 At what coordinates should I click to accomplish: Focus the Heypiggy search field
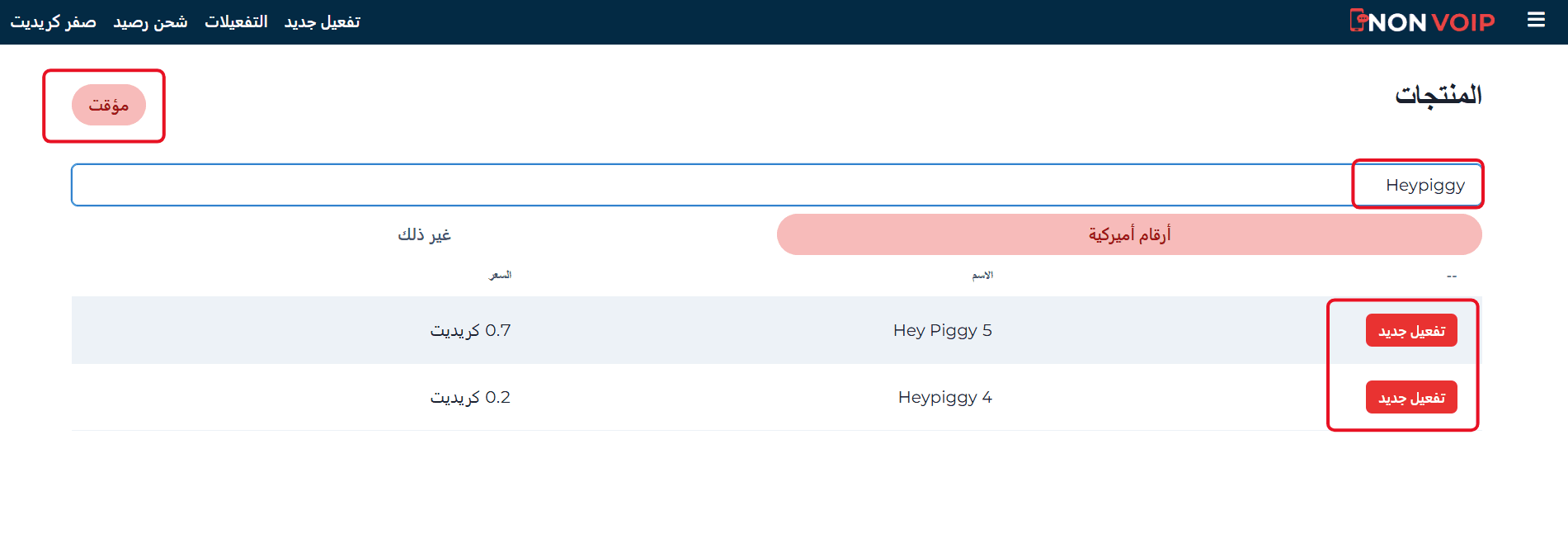pos(776,185)
